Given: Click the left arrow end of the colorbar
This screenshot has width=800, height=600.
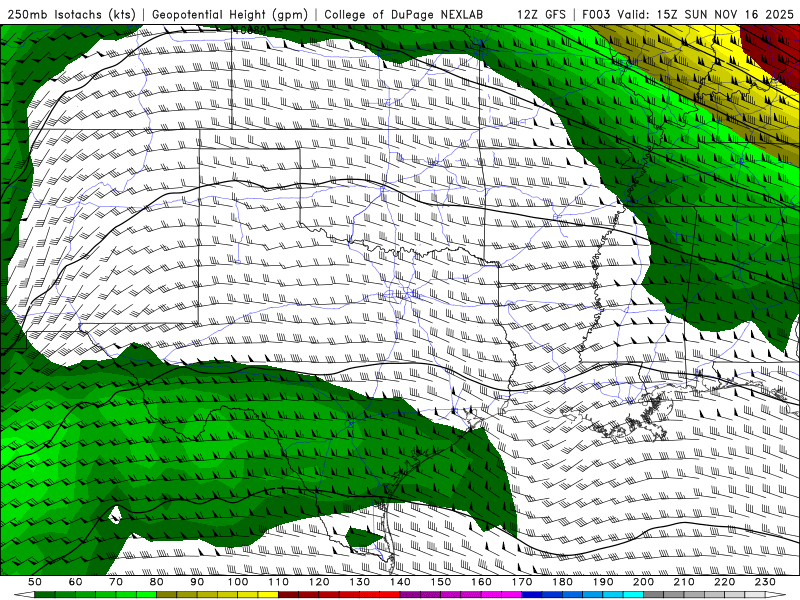Looking at the screenshot, I should pyautogui.click(x=24, y=595).
